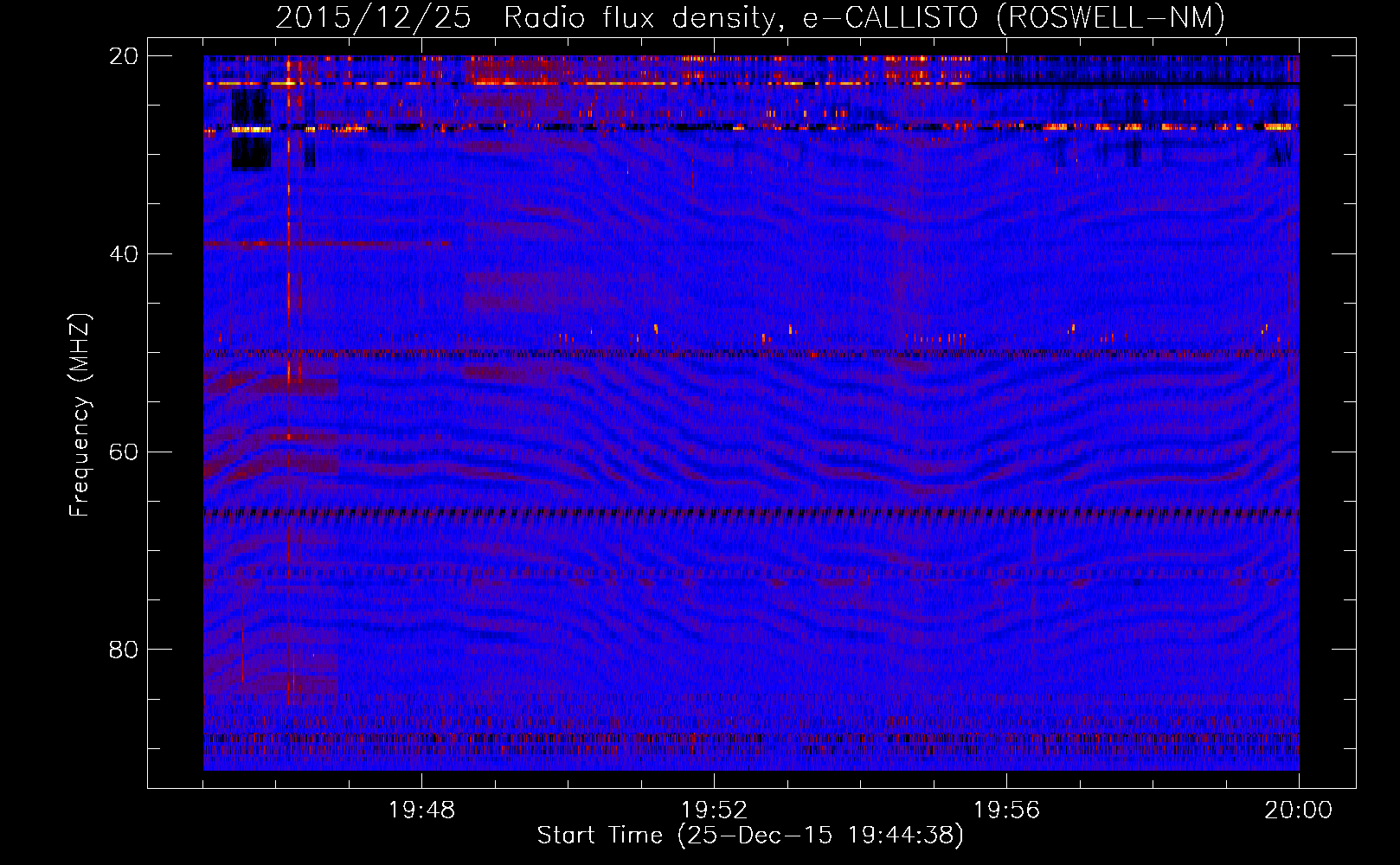Click the 'Frequency (MHZ)' y-axis label
Viewport: 1400px width, 865px height.
pyautogui.click(x=80, y=416)
